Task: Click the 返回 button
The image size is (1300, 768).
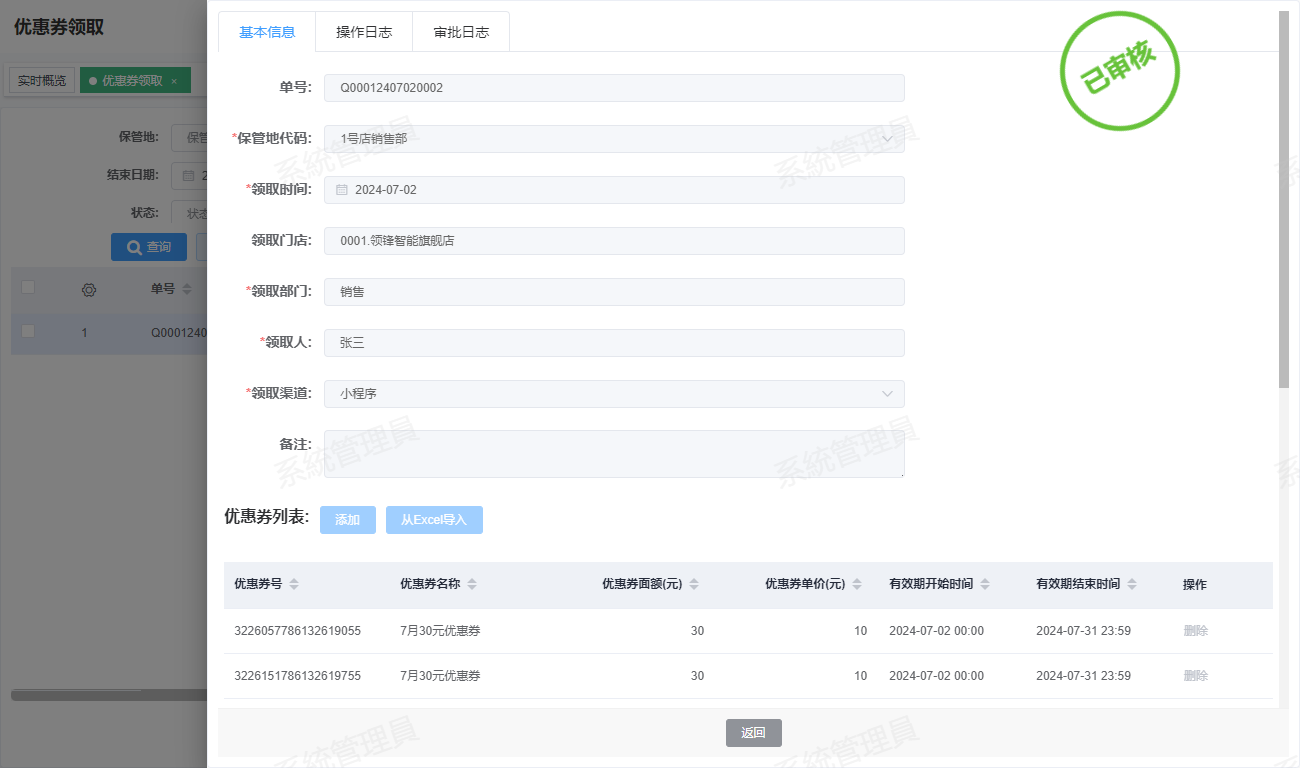Action: 753,733
